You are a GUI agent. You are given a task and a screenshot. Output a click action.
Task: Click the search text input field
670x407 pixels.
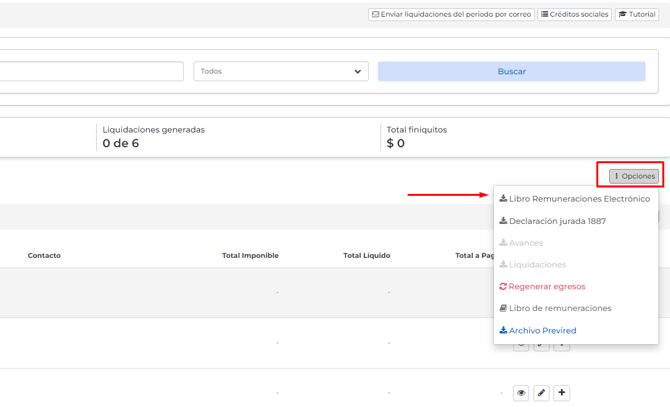[x=90, y=71]
